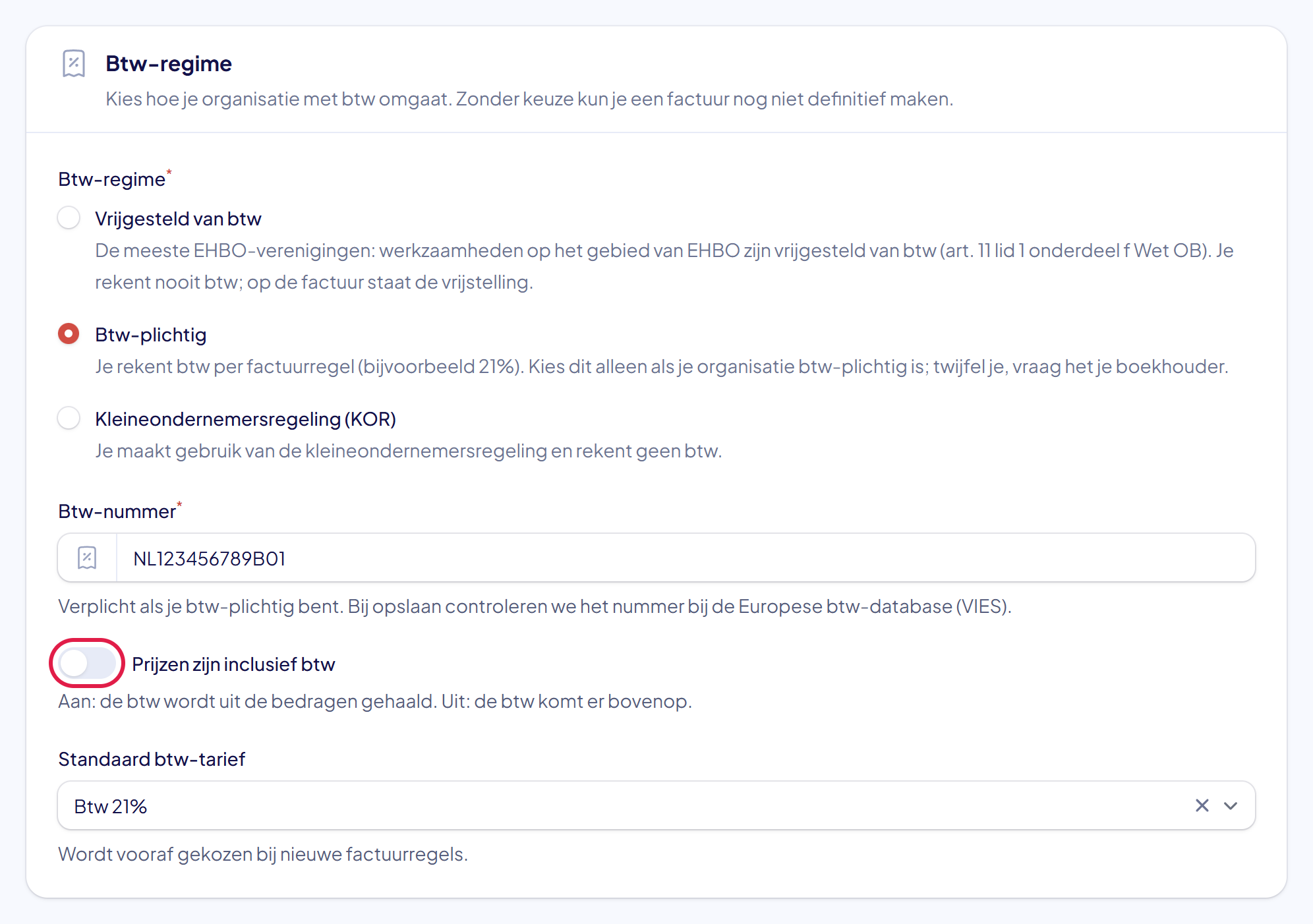Select the Kleineondernemersregeling (KOR) radio option
The width and height of the screenshot is (1313, 924).
(69, 418)
